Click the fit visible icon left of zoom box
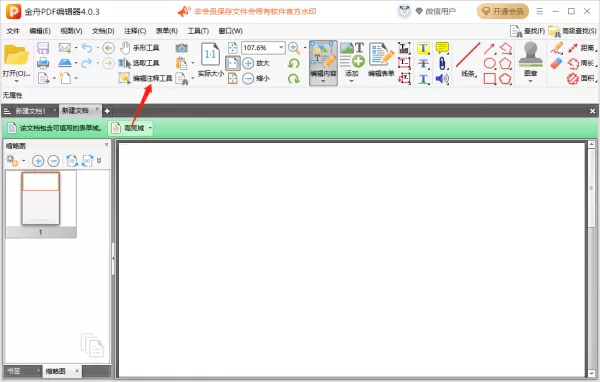600x382 pixels. pos(232,48)
